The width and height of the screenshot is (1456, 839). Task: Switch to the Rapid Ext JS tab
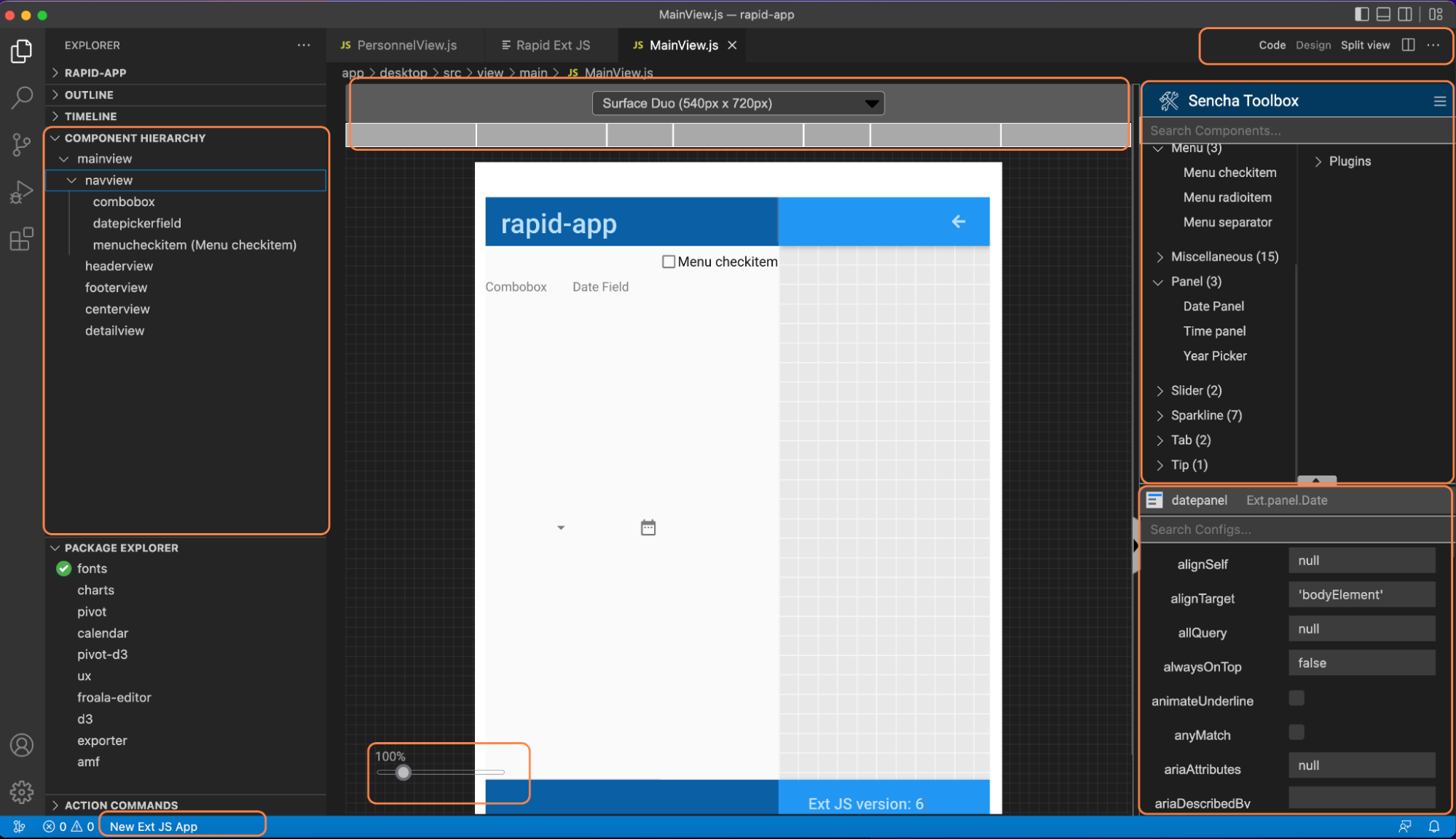546,45
